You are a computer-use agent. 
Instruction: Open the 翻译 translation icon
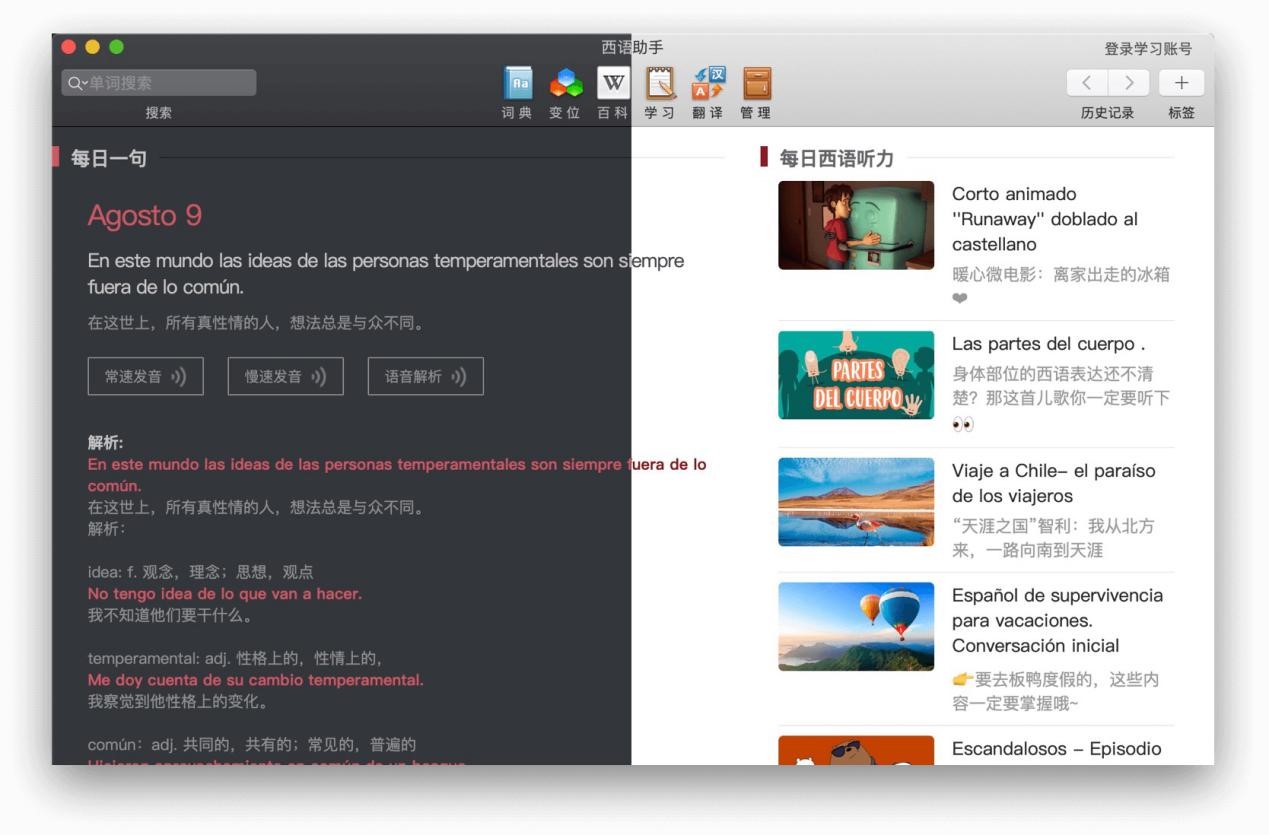pyautogui.click(x=709, y=83)
